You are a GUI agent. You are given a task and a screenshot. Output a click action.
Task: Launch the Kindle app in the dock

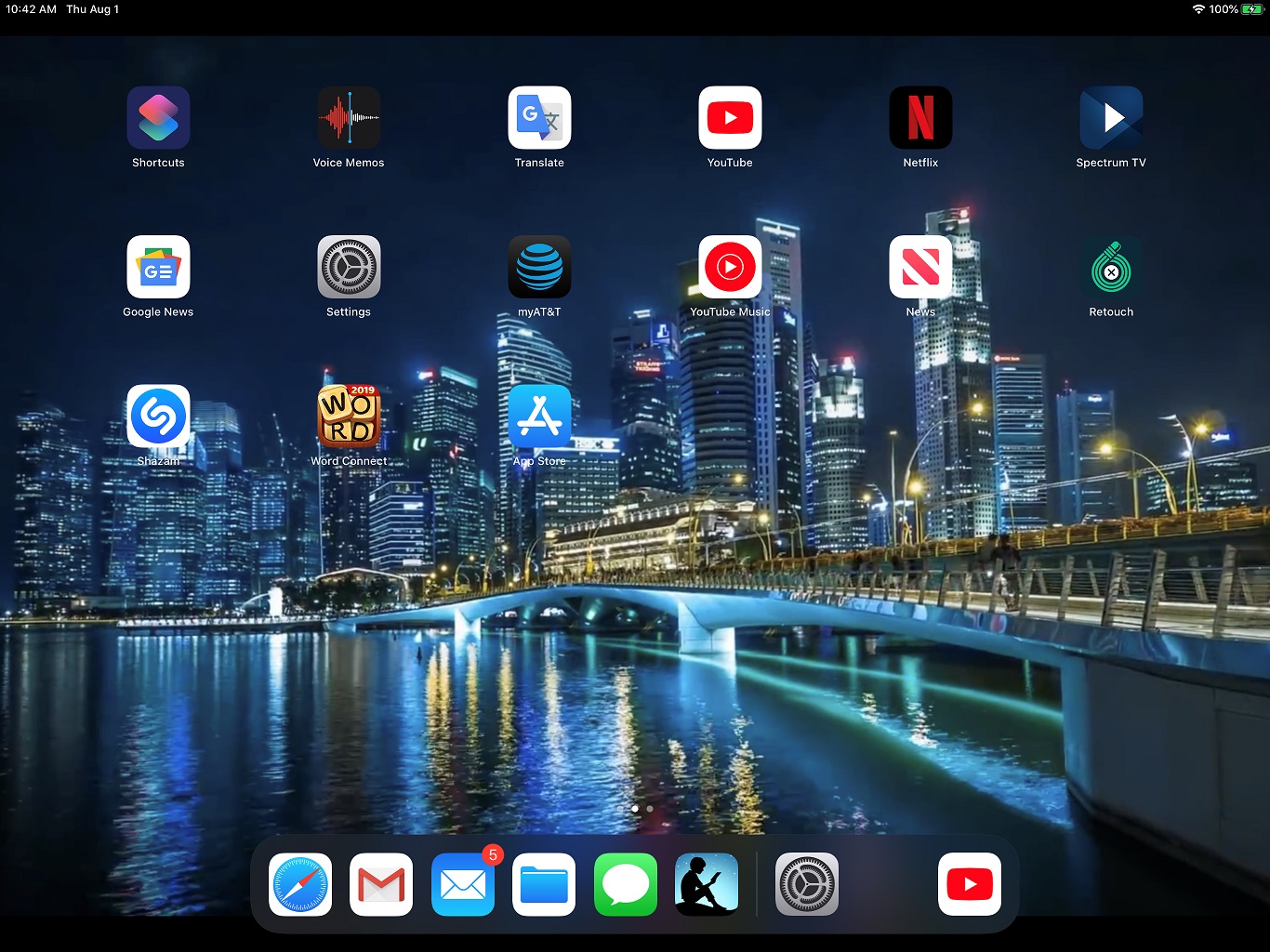[x=707, y=884]
